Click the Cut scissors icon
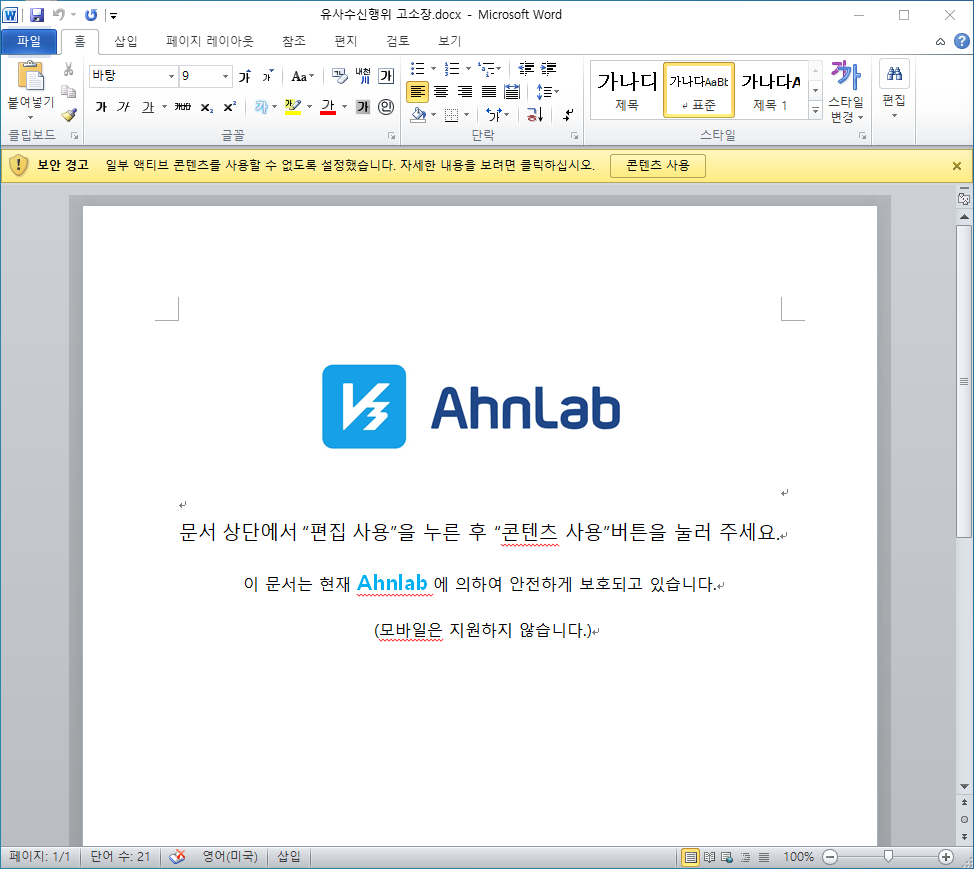The height and width of the screenshot is (869, 974). coord(68,69)
